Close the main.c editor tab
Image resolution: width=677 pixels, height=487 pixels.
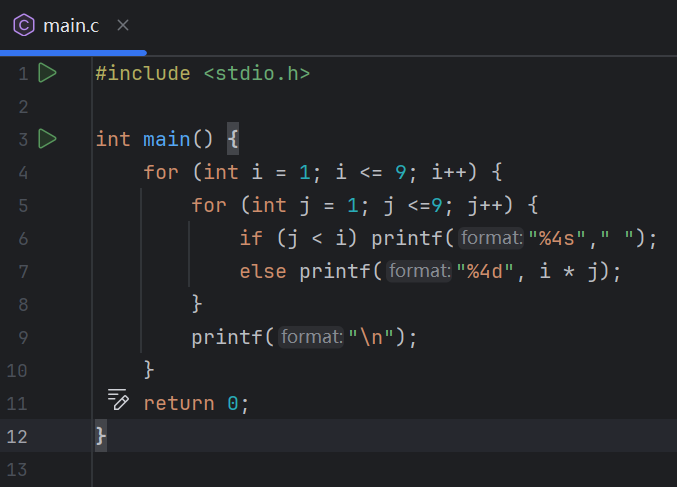(x=122, y=25)
